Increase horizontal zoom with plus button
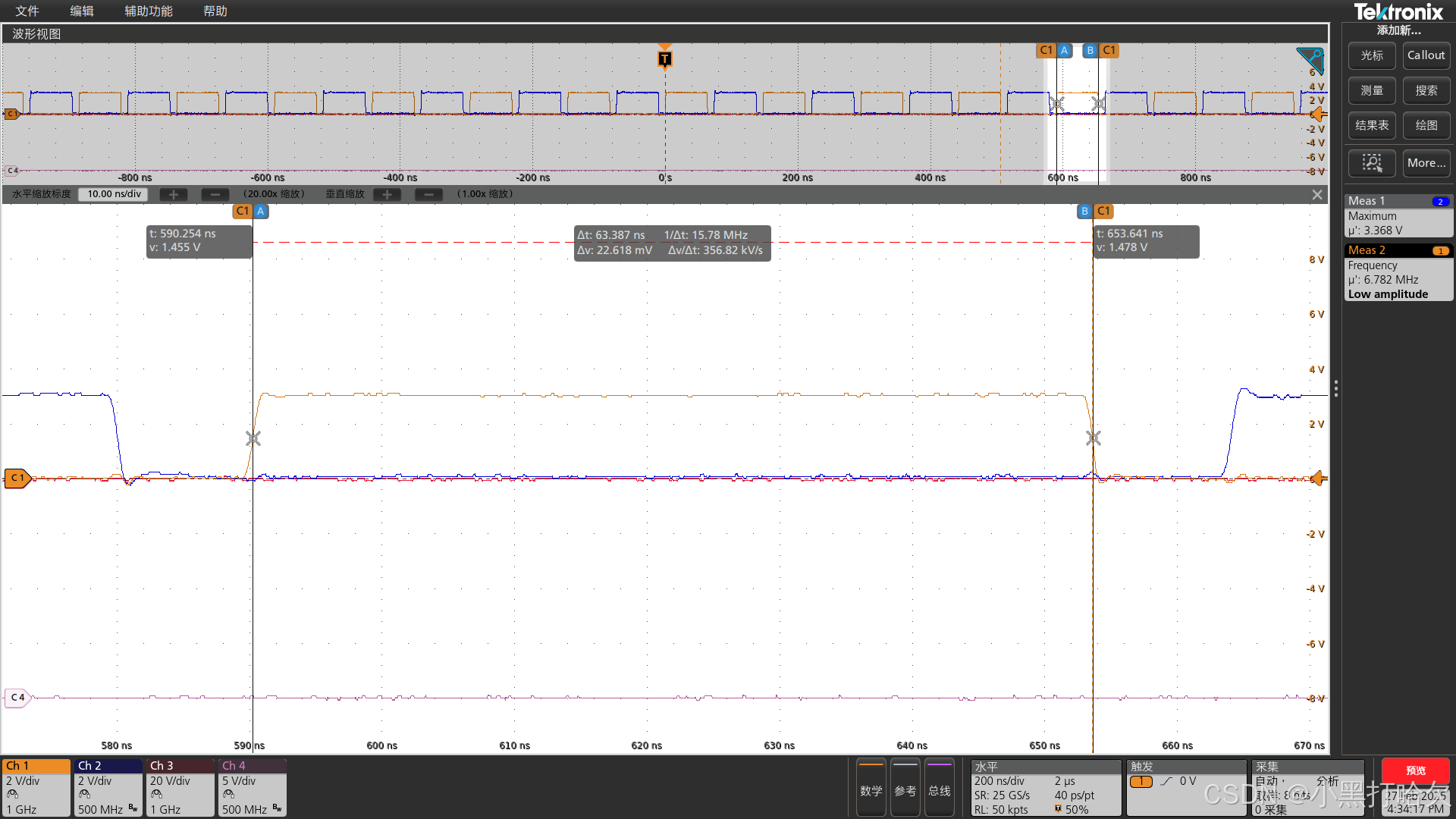The width and height of the screenshot is (1456, 819). (x=174, y=195)
